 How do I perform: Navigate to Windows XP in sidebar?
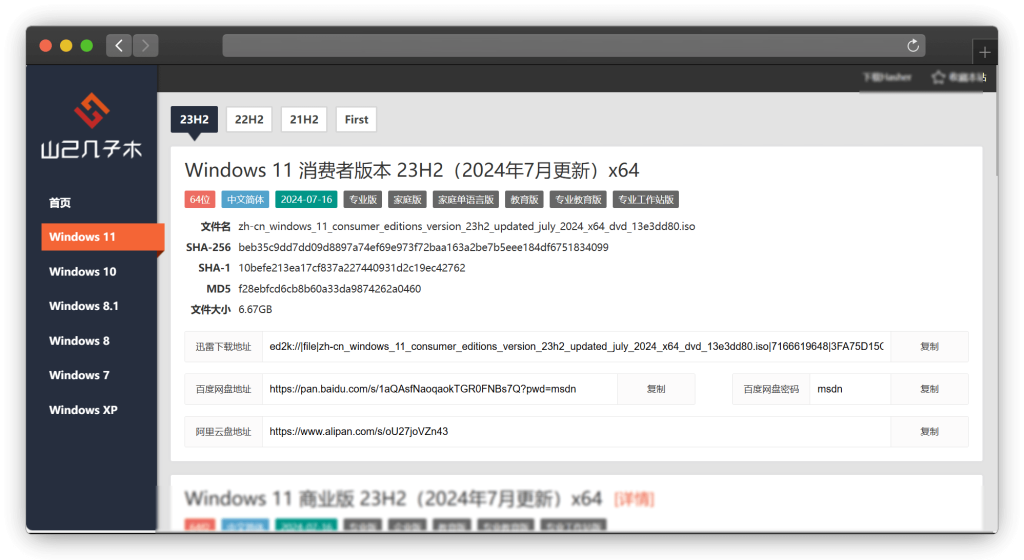83,410
